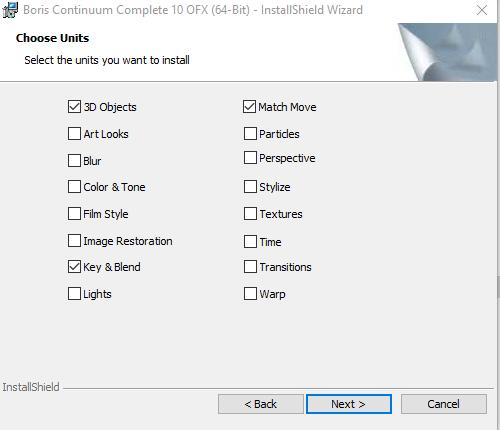Viewport: 500px width, 430px height.
Task: Tick the Particles checkbox
Action: 250,134
